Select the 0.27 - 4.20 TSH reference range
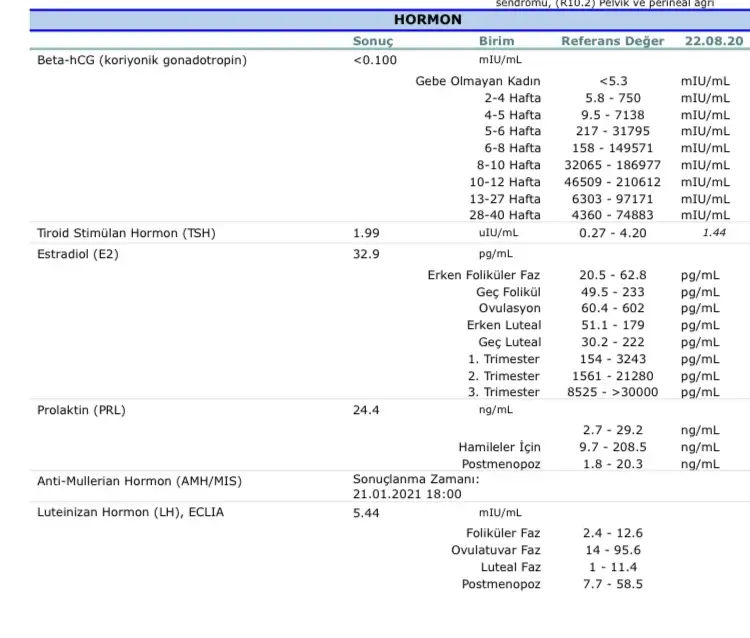Image resolution: width=750 pixels, height=638 pixels. tap(613, 233)
